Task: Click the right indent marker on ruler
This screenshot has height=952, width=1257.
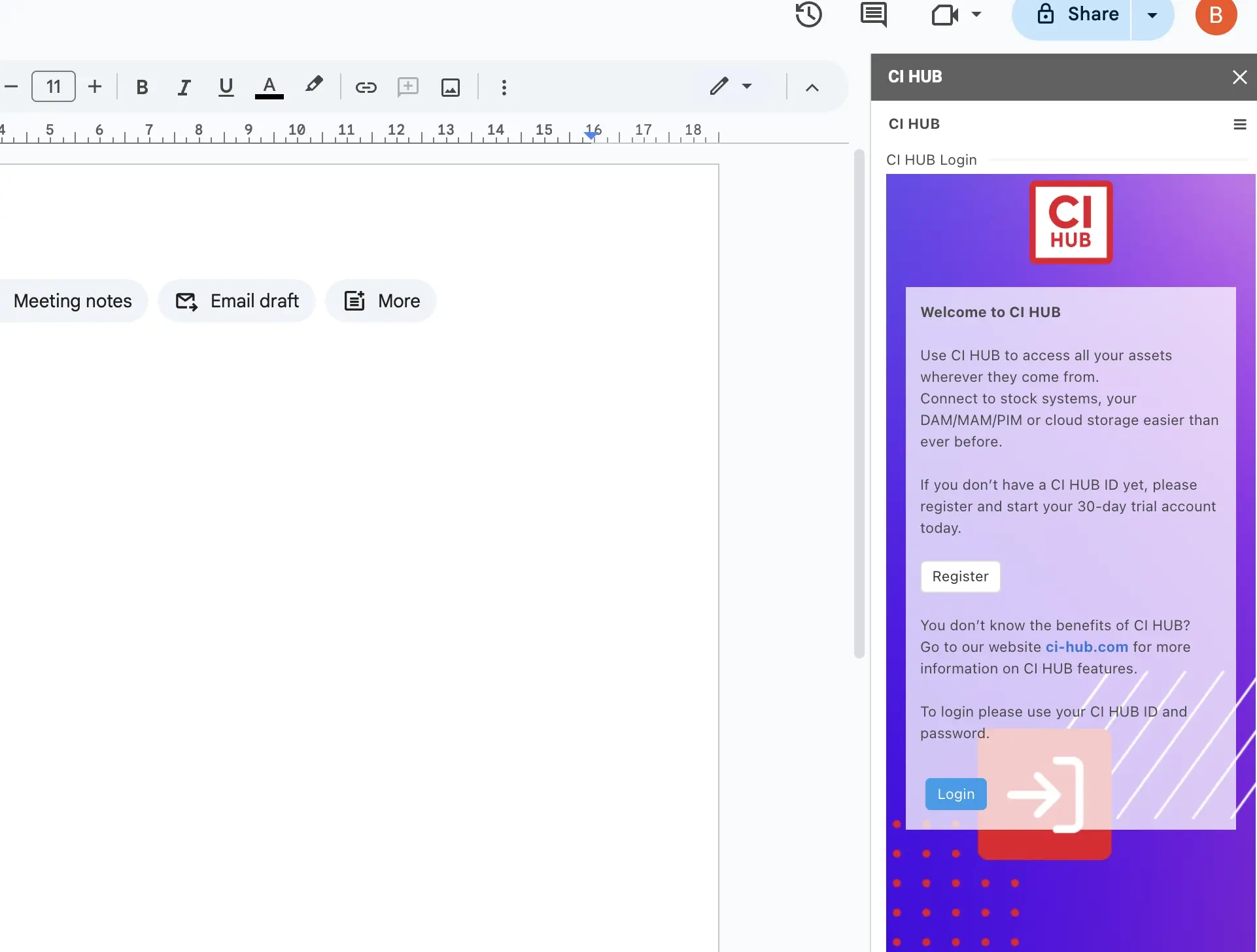Action: click(x=591, y=135)
